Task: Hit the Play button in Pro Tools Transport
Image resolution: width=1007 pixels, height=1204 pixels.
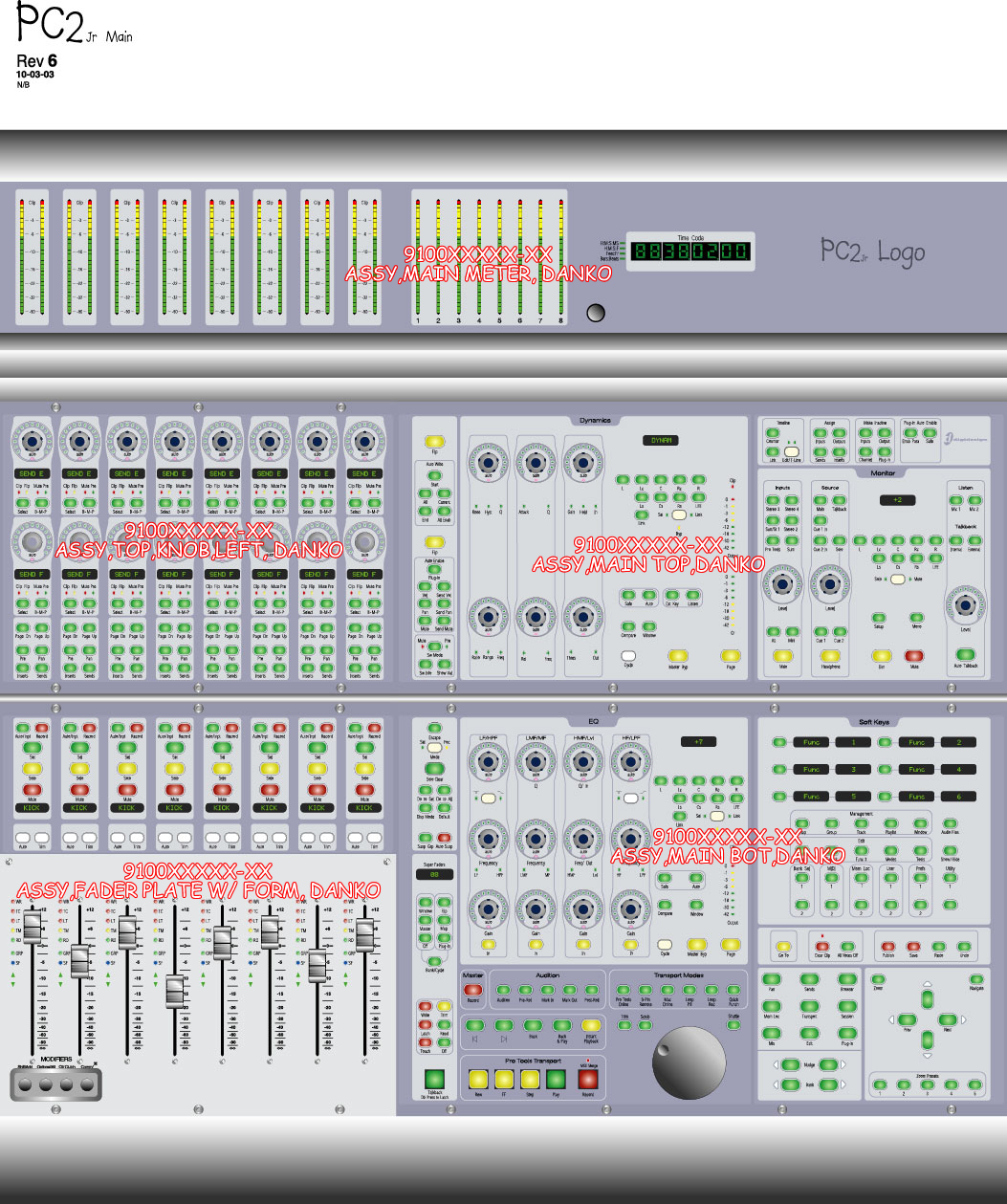Action: [x=556, y=1079]
